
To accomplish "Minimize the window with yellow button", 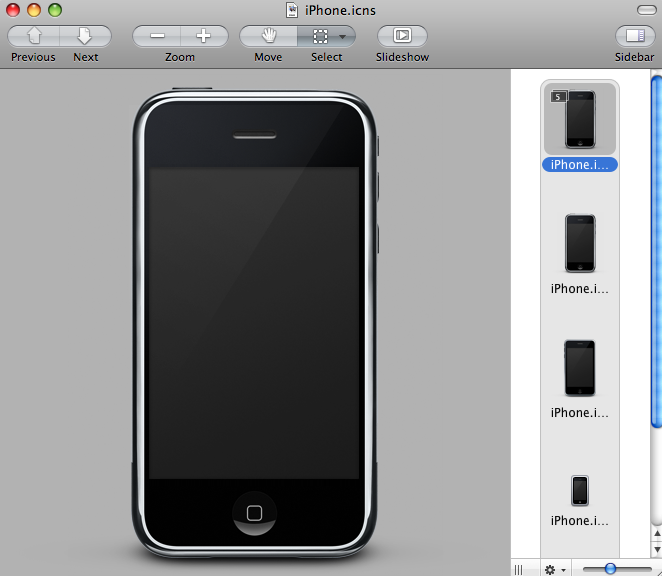I will tap(34, 10).
